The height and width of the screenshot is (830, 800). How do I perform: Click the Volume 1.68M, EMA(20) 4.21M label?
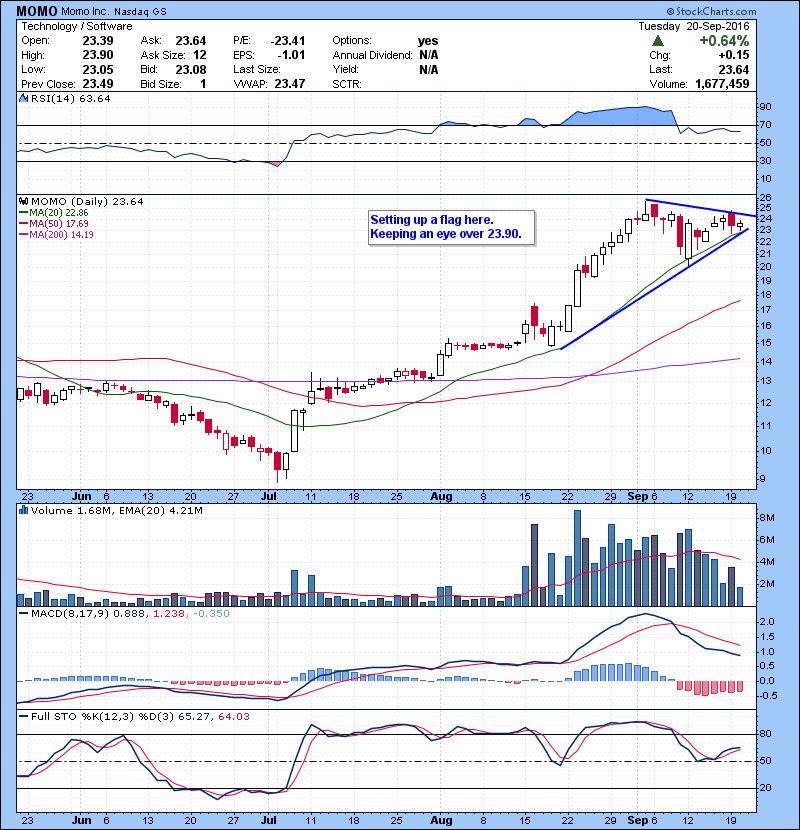(116, 510)
